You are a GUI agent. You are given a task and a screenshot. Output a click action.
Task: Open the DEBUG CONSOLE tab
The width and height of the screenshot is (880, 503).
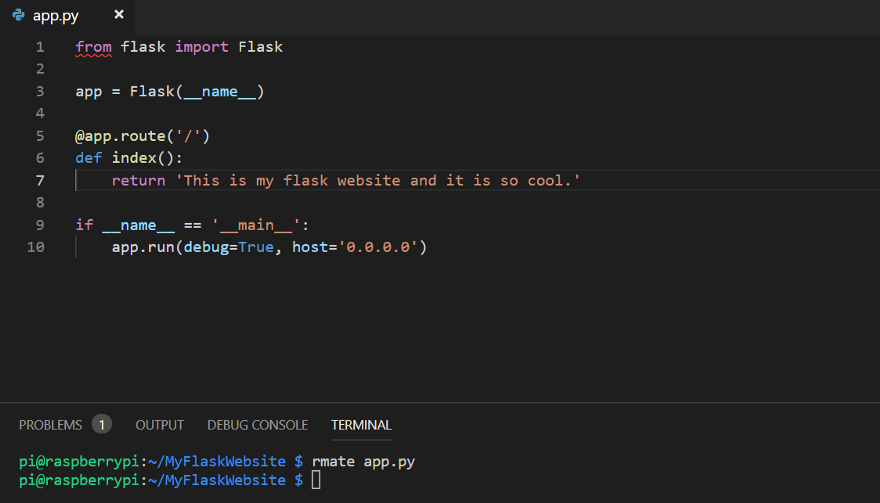(x=257, y=425)
